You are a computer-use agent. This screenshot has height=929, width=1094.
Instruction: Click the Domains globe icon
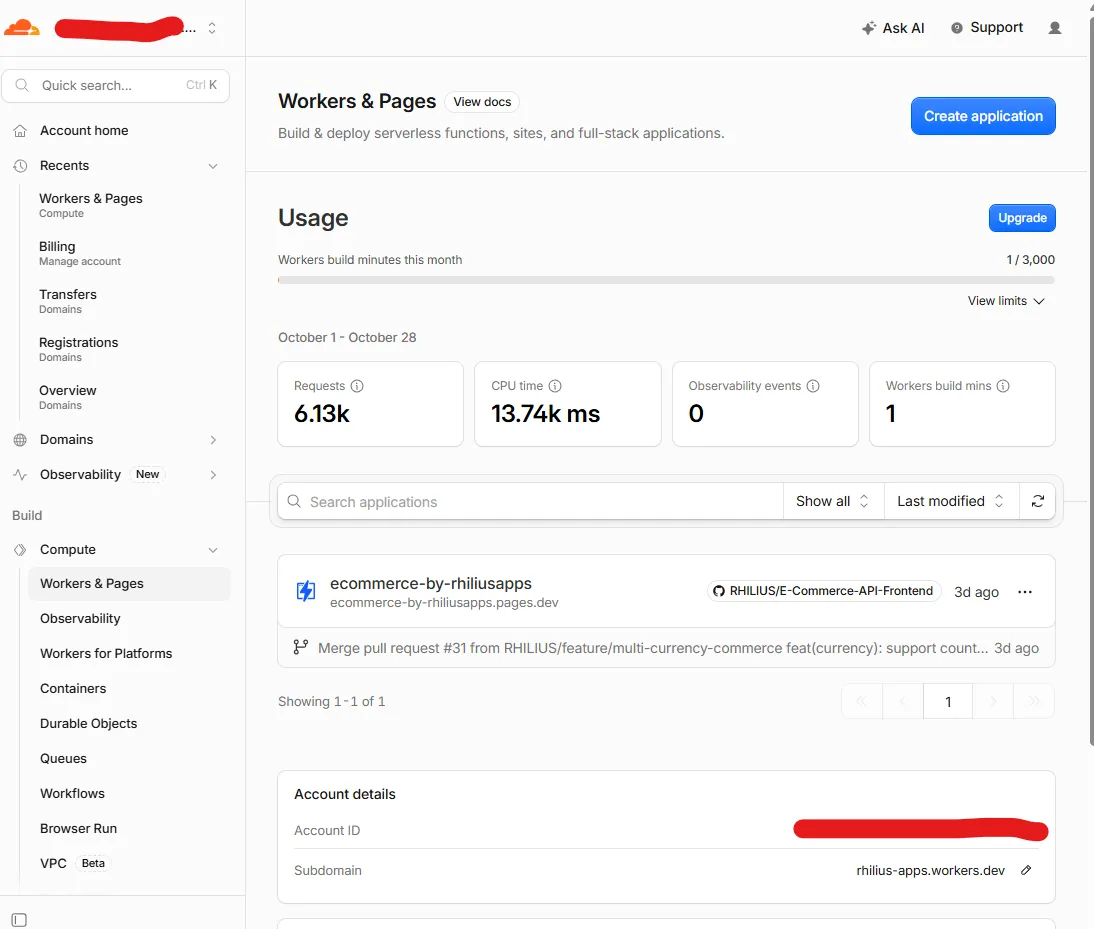pyautogui.click(x=20, y=439)
